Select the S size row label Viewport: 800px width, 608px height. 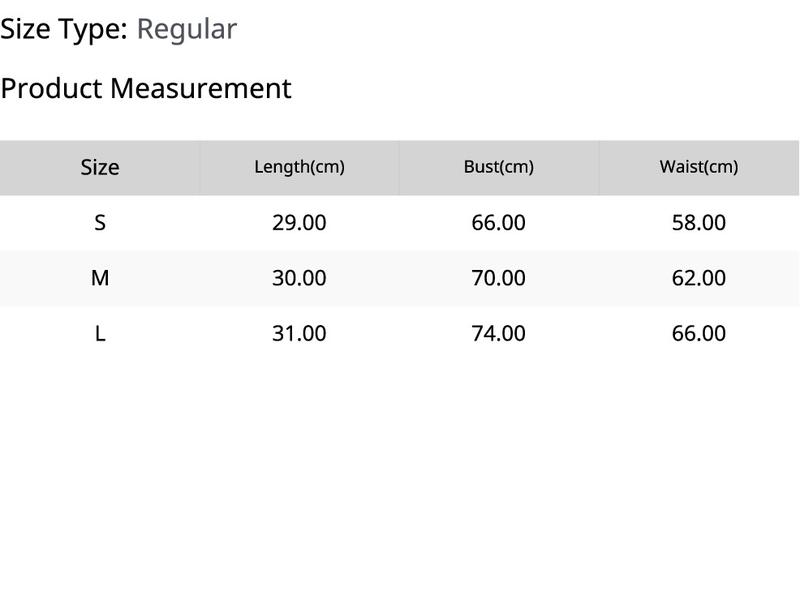[x=99, y=222]
